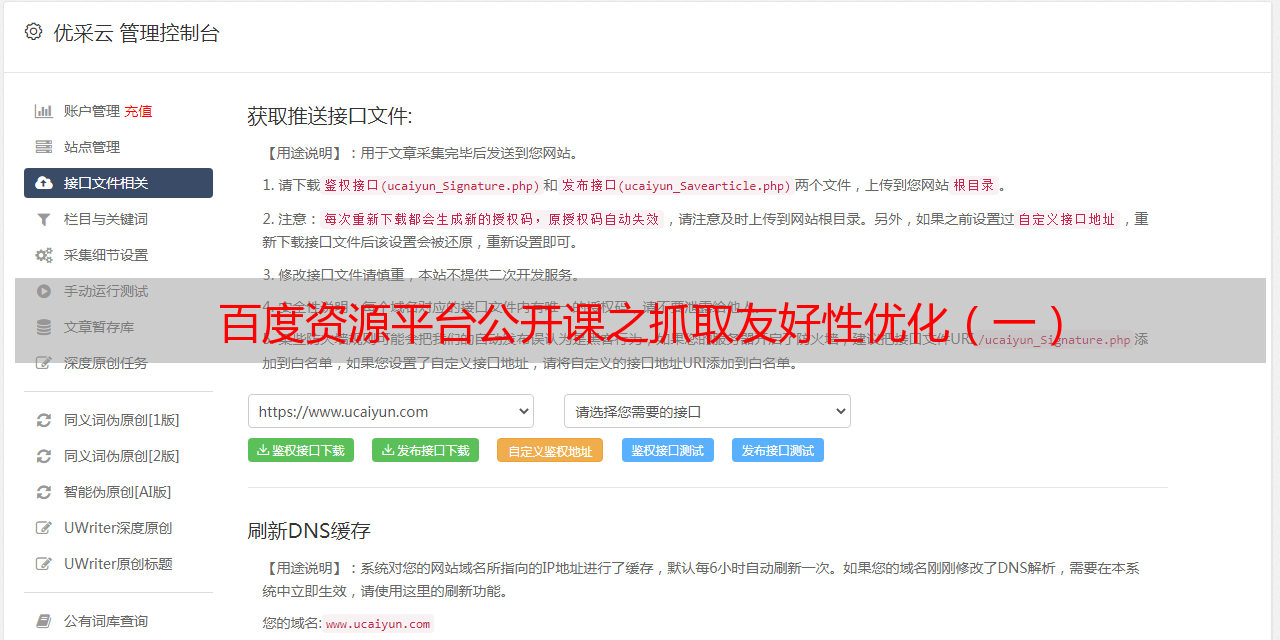The image size is (1280, 640).
Task: Click the highlighted 自定义接口地址 text
Action: tap(1067, 219)
